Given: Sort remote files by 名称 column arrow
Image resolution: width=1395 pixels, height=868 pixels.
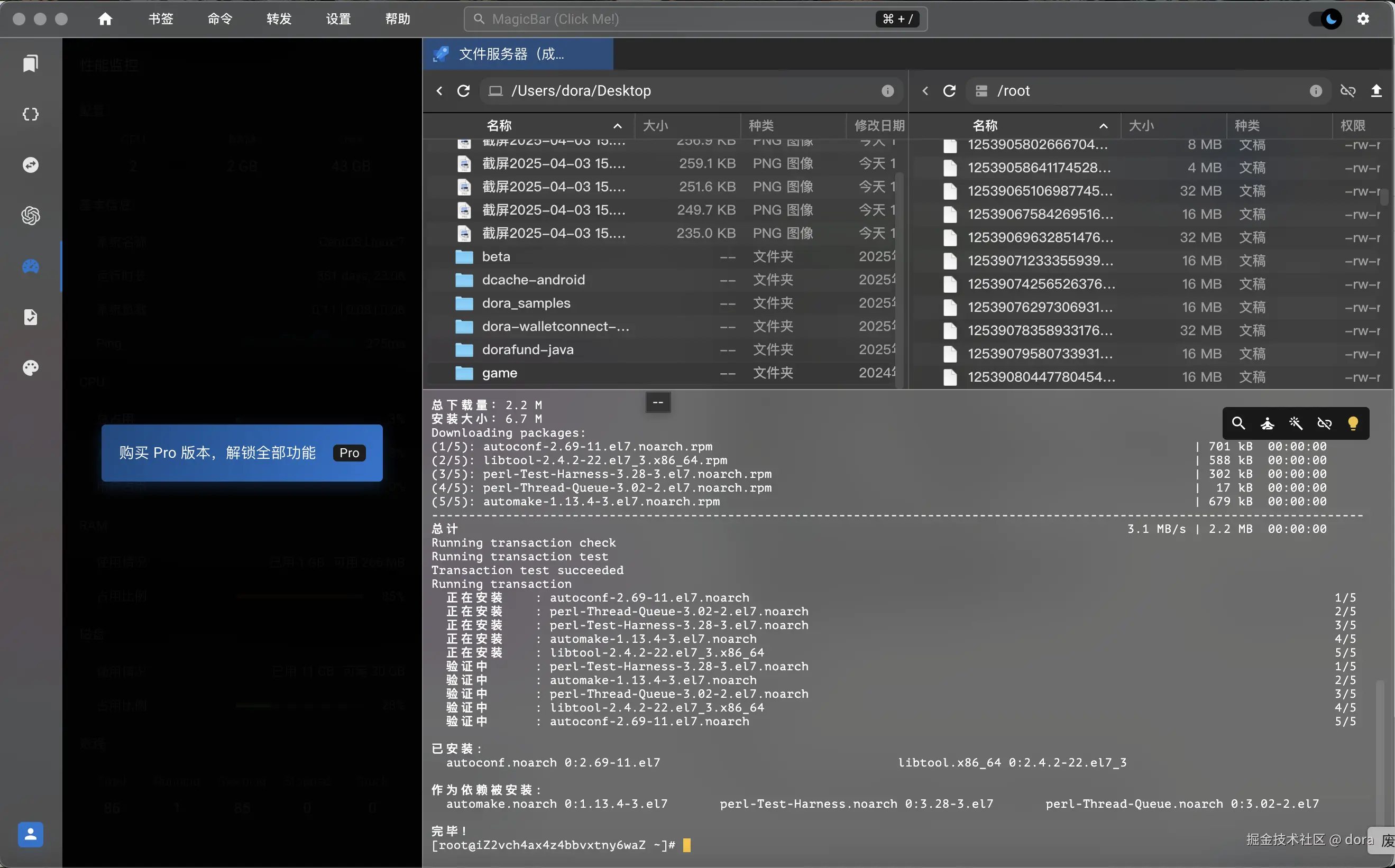Looking at the screenshot, I should pos(1103,126).
